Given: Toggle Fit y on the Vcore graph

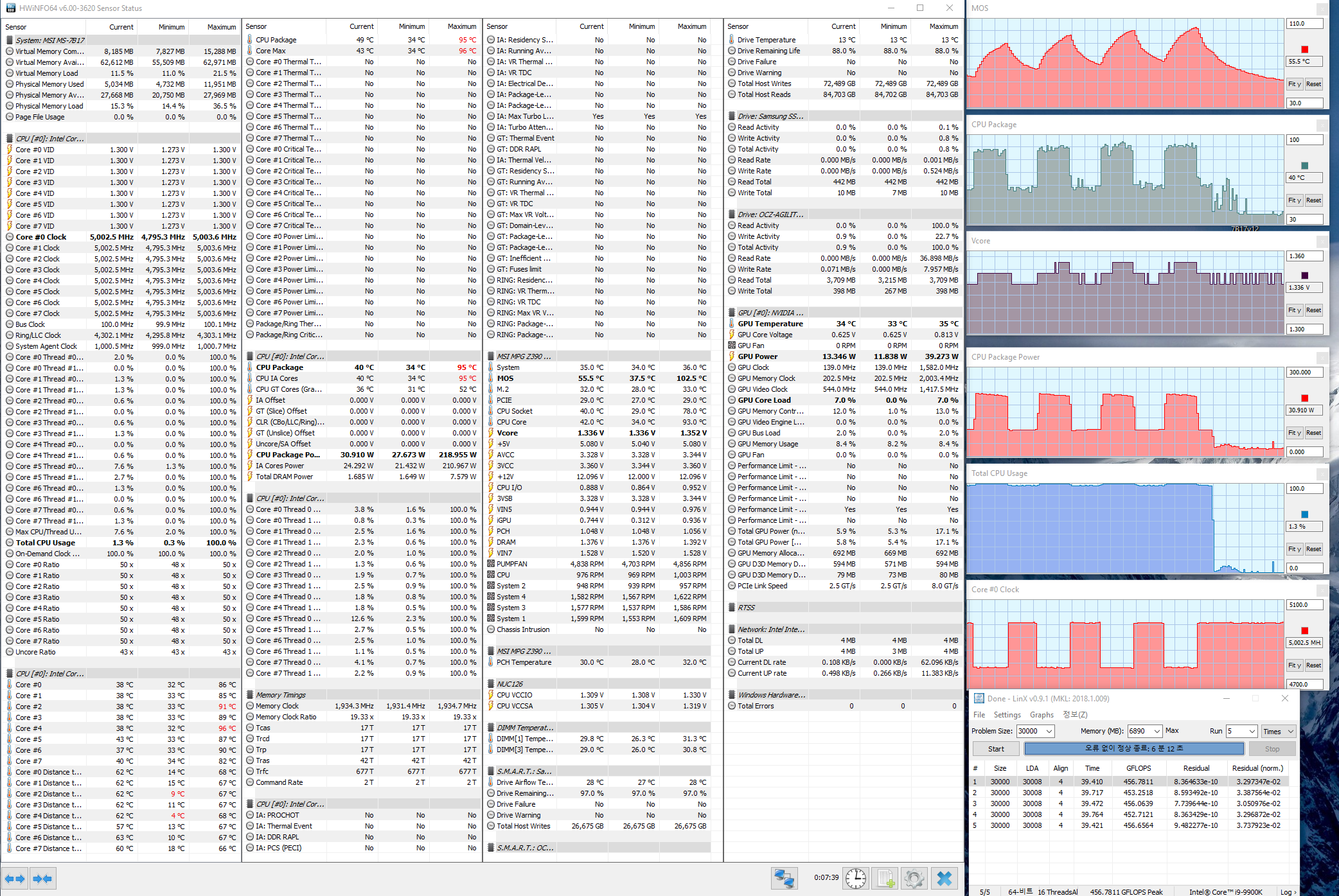Looking at the screenshot, I should [x=1294, y=310].
